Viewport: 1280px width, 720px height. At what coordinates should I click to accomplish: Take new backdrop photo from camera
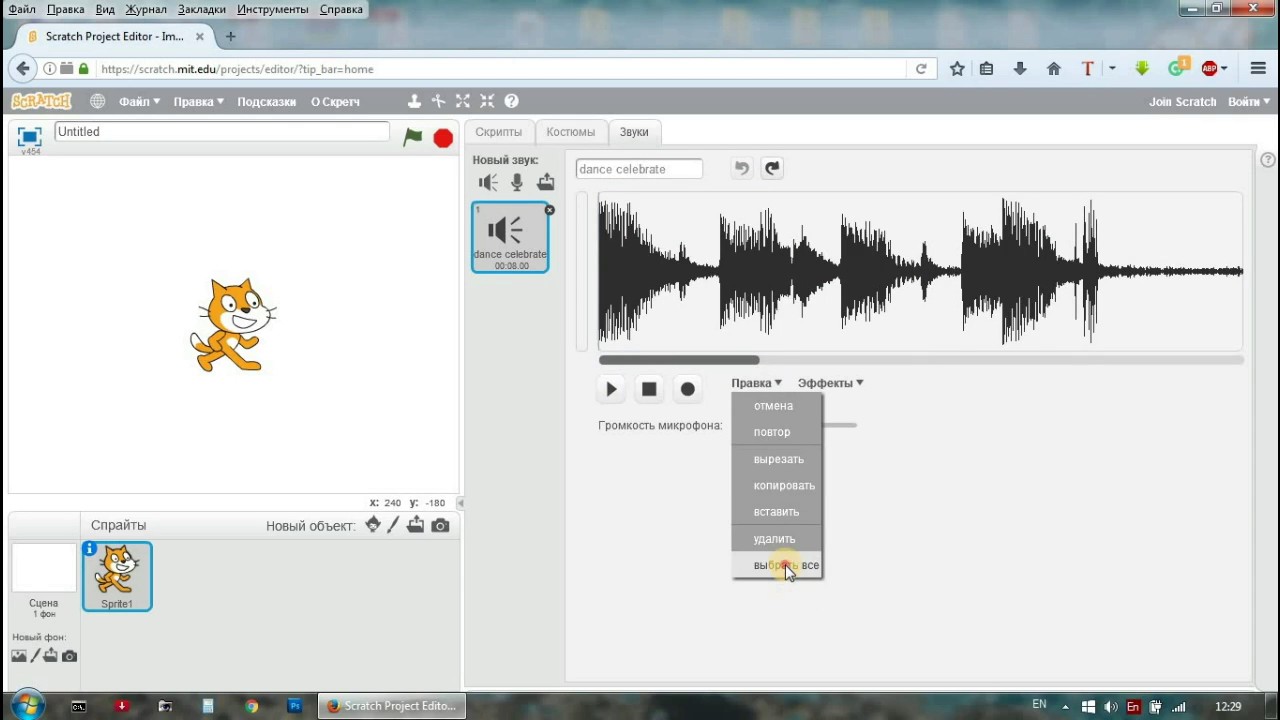pos(69,656)
